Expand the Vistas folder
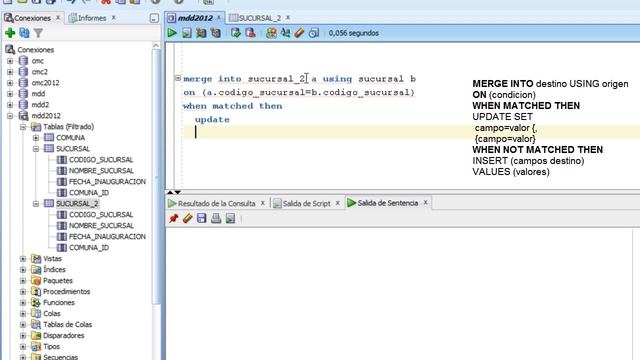This screenshot has width=640, height=360. pos(23,259)
